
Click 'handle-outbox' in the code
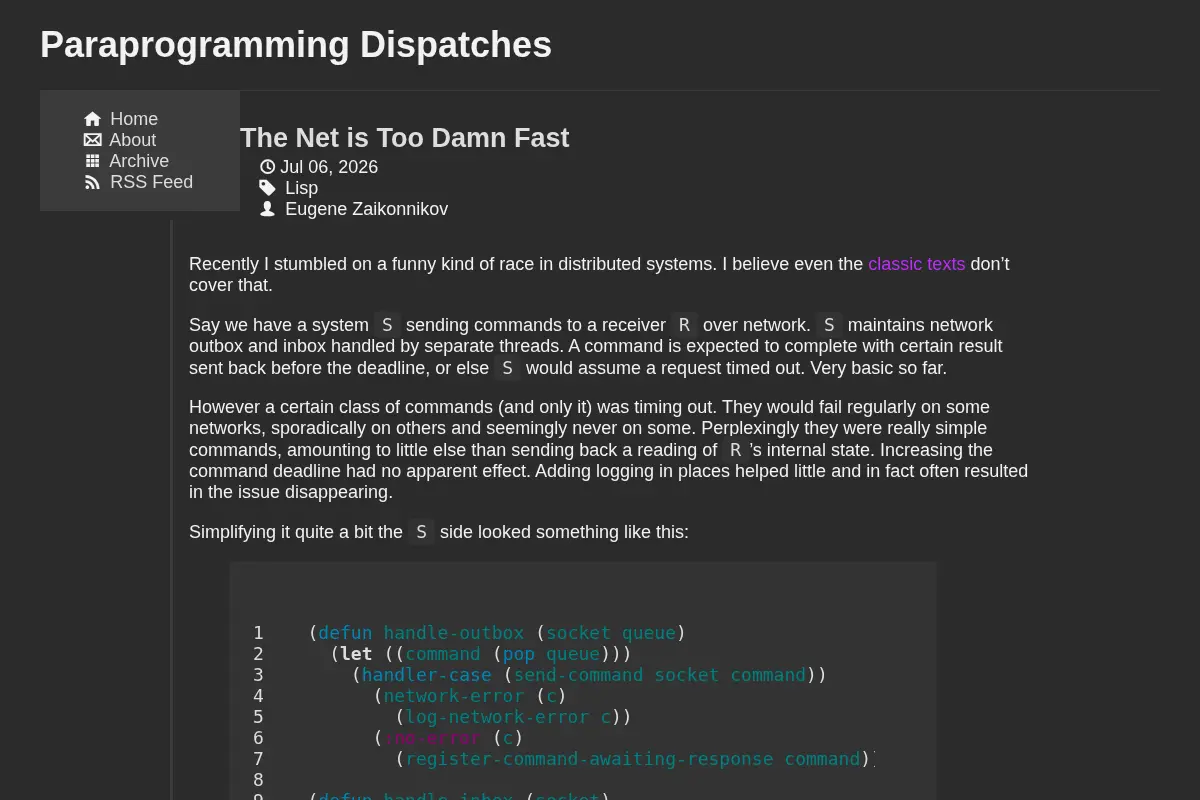pyautogui.click(x=454, y=633)
